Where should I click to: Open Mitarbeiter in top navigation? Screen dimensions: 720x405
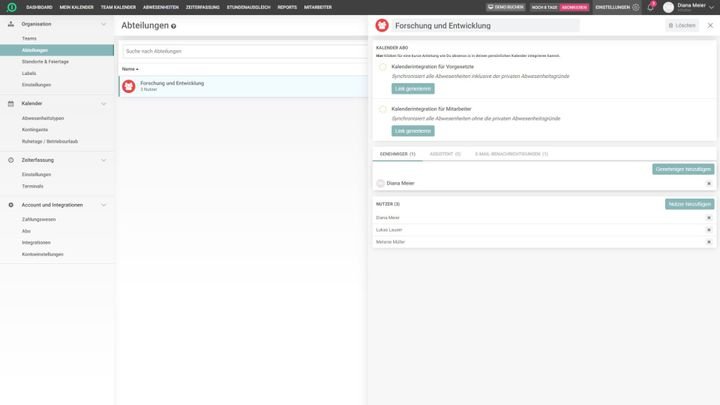tap(318, 7)
